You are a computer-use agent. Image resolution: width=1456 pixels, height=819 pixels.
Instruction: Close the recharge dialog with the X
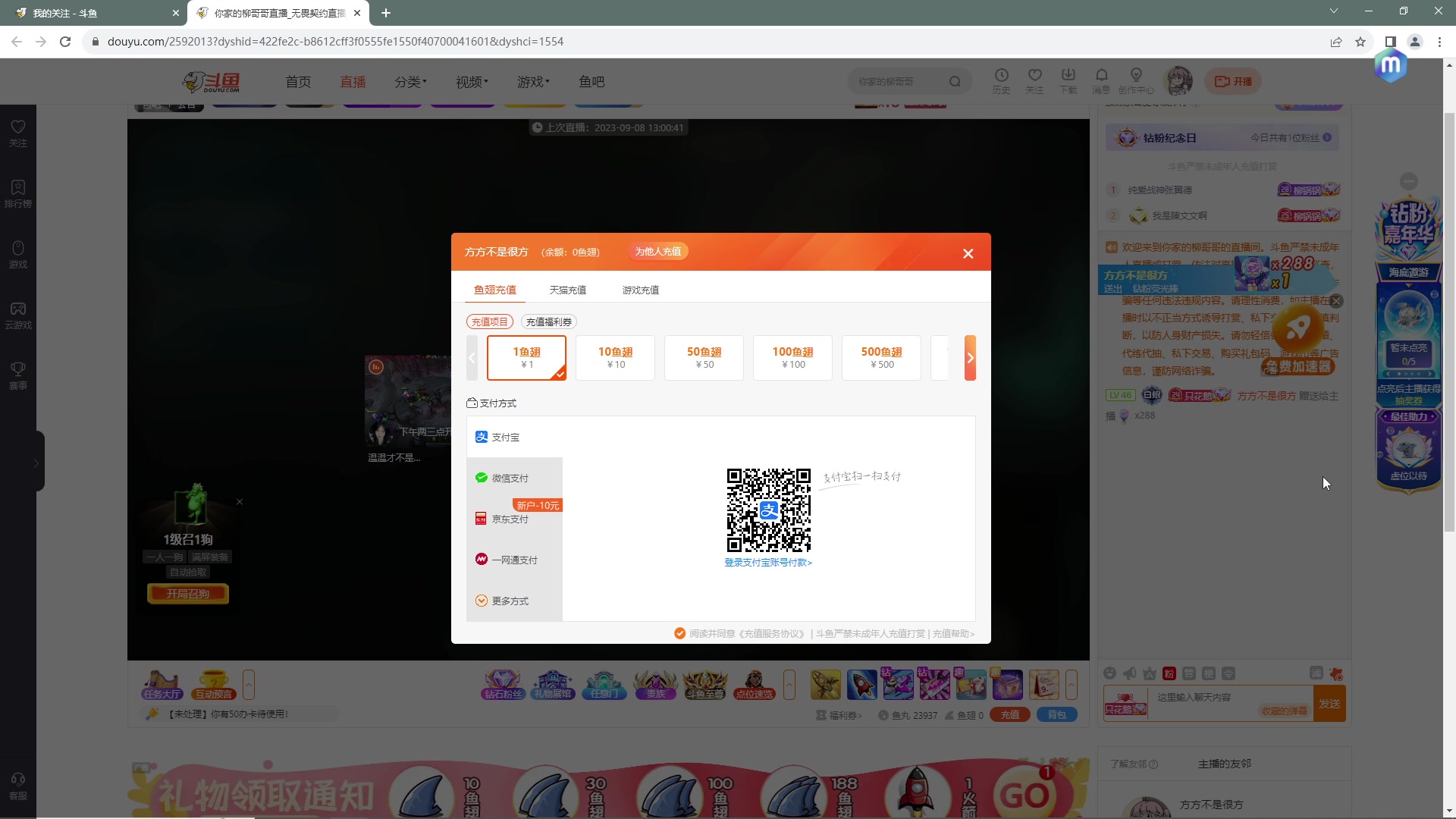968,253
